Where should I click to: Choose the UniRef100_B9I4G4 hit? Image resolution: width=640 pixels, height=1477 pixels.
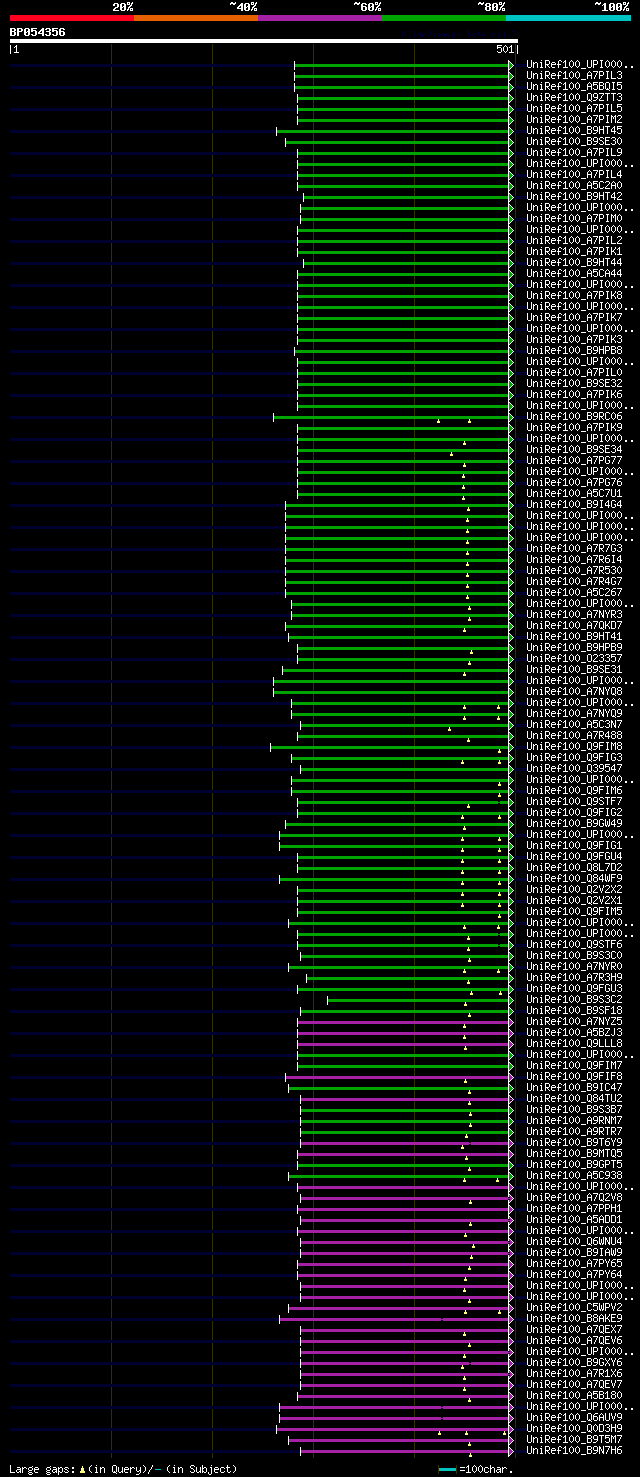pos(574,504)
